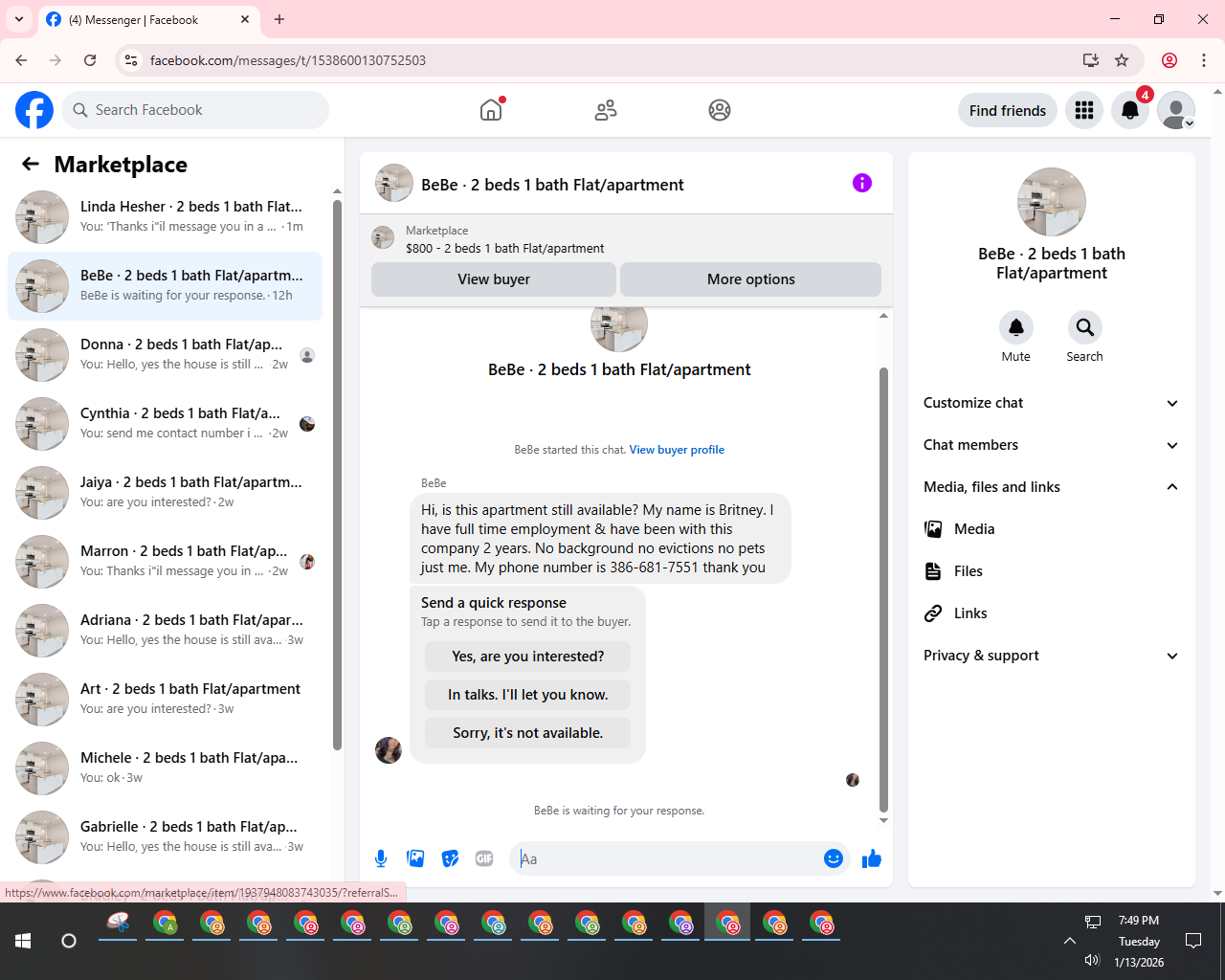Open Michele conversation
The width and height of the screenshot is (1225, 980).
[x=166, y=768]
